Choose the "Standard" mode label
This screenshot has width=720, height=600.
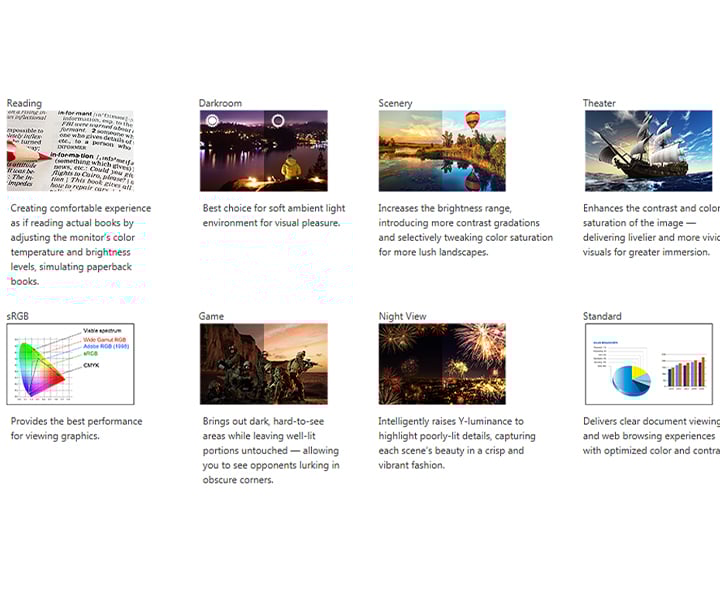pyautogui.click(x=602, y=316)
